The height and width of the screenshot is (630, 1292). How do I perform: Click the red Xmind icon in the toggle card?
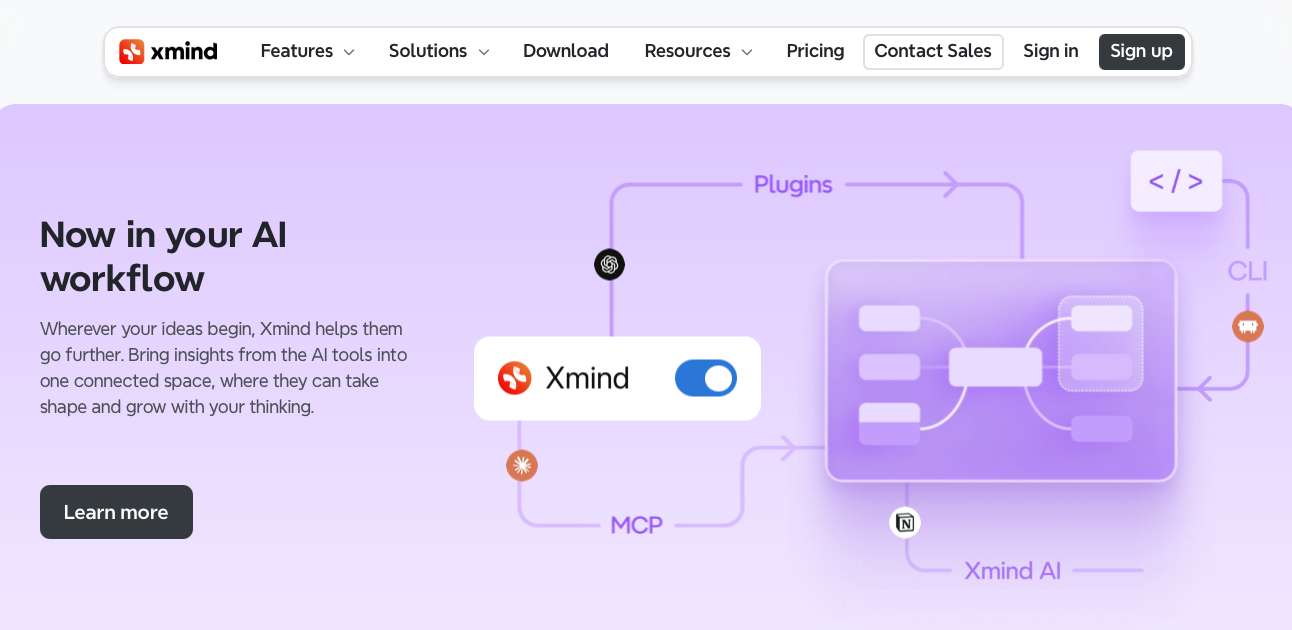[x=515, y=378]
